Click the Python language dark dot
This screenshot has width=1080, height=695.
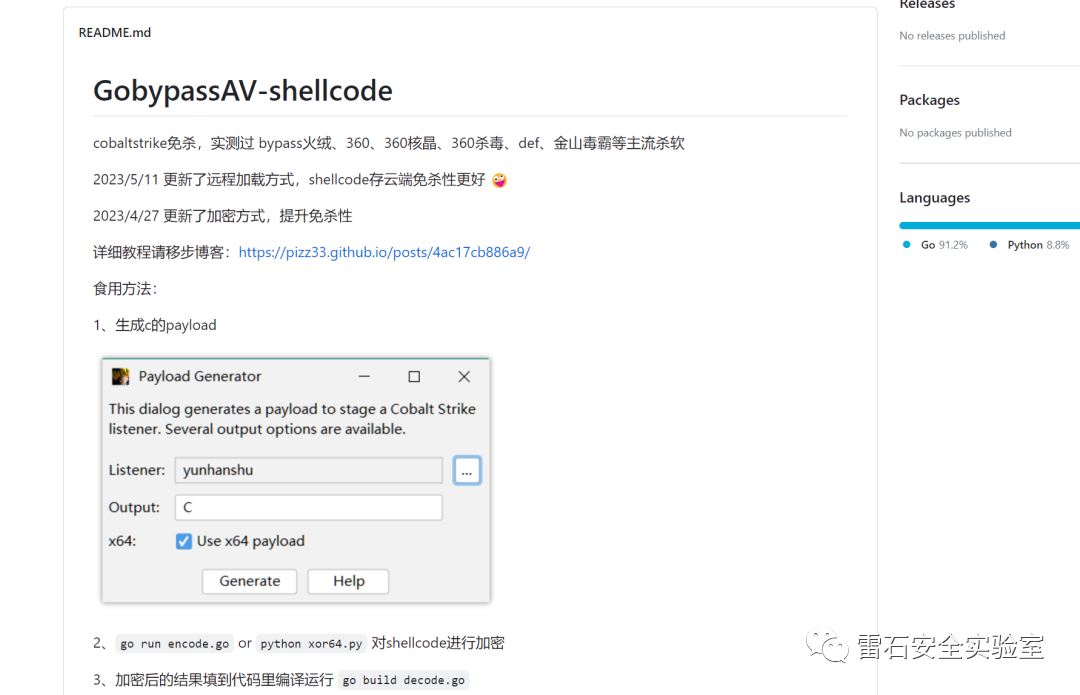[x=993, y=245]
